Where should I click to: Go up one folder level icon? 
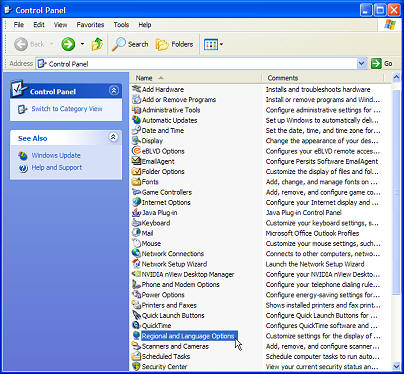click(97, 44)
